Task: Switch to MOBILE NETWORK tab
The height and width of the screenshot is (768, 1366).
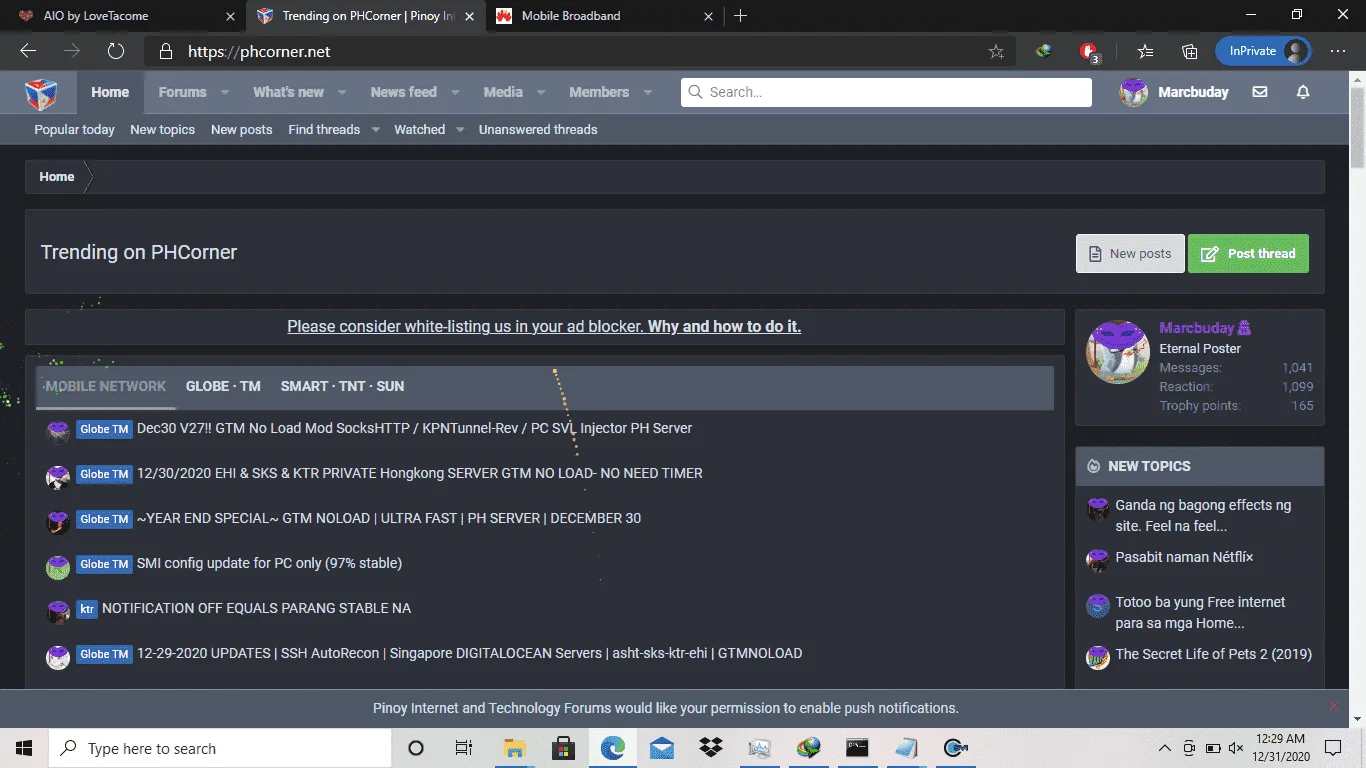Action: click(x=106, y=386)
